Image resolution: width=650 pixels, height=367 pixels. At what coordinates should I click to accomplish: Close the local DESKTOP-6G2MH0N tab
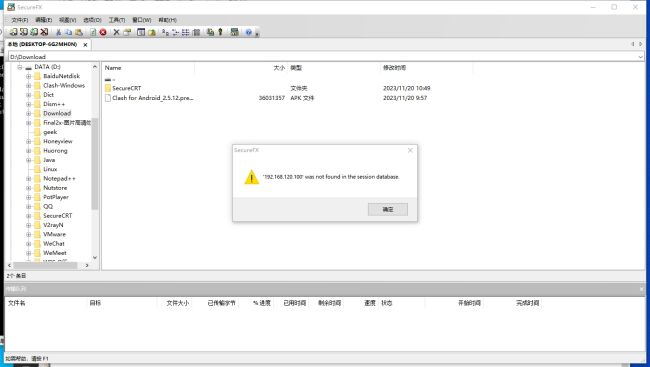pyautogui.click(x=85, y=45)
